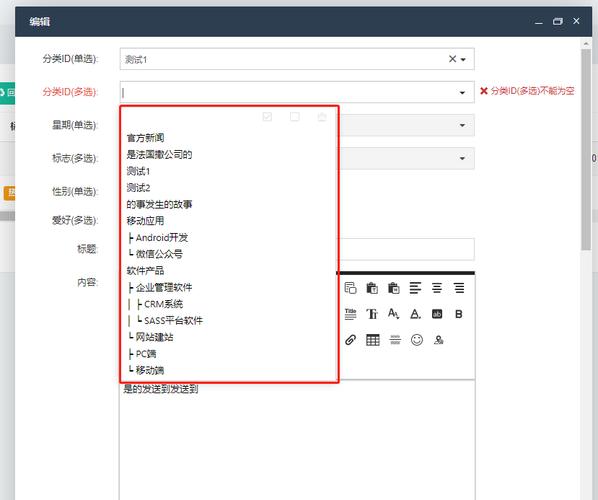Click paste from Word icon

(x=394, y=288)
